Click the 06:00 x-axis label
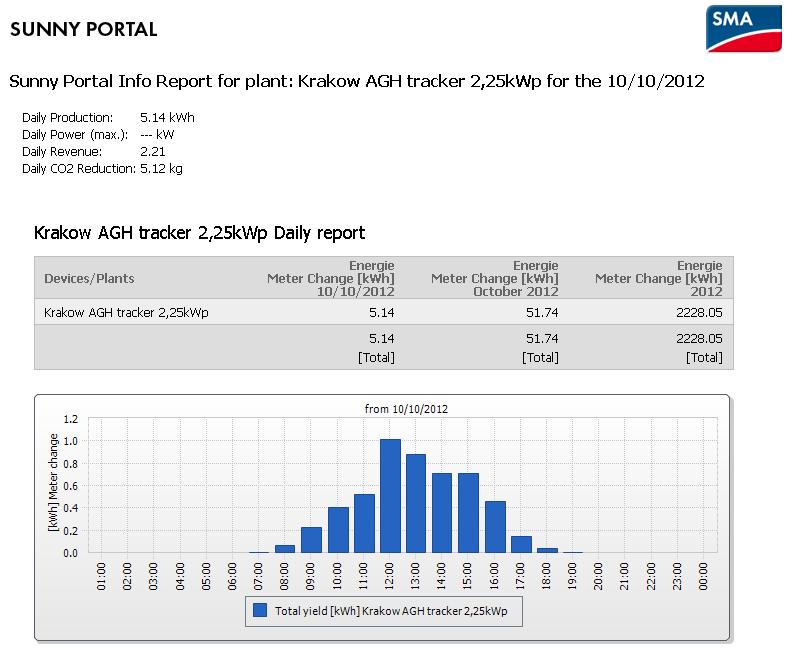Image resolution: width=793 pixels, height=649 pixels. [233, 576]
